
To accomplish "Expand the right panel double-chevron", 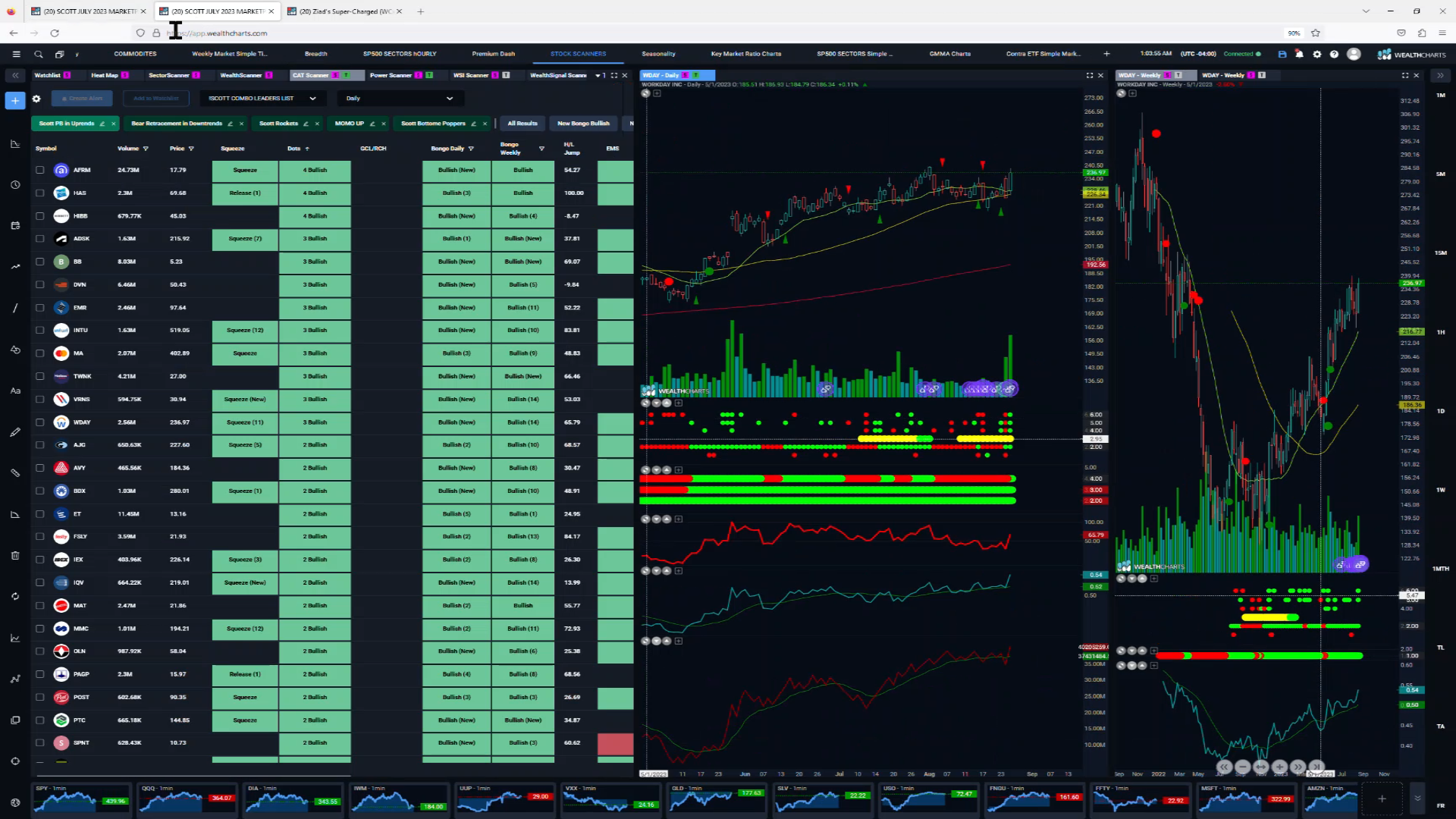I will coord(1440,75).
